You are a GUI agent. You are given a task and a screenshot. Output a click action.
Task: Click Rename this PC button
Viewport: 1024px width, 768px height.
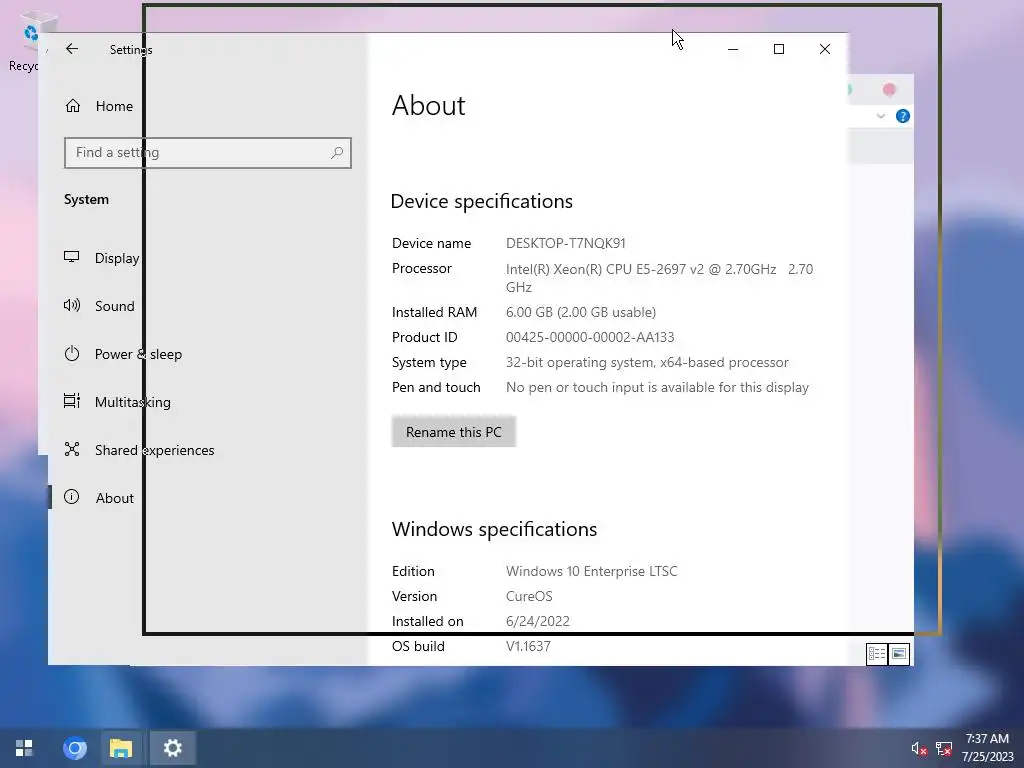(x=454, y=432)
